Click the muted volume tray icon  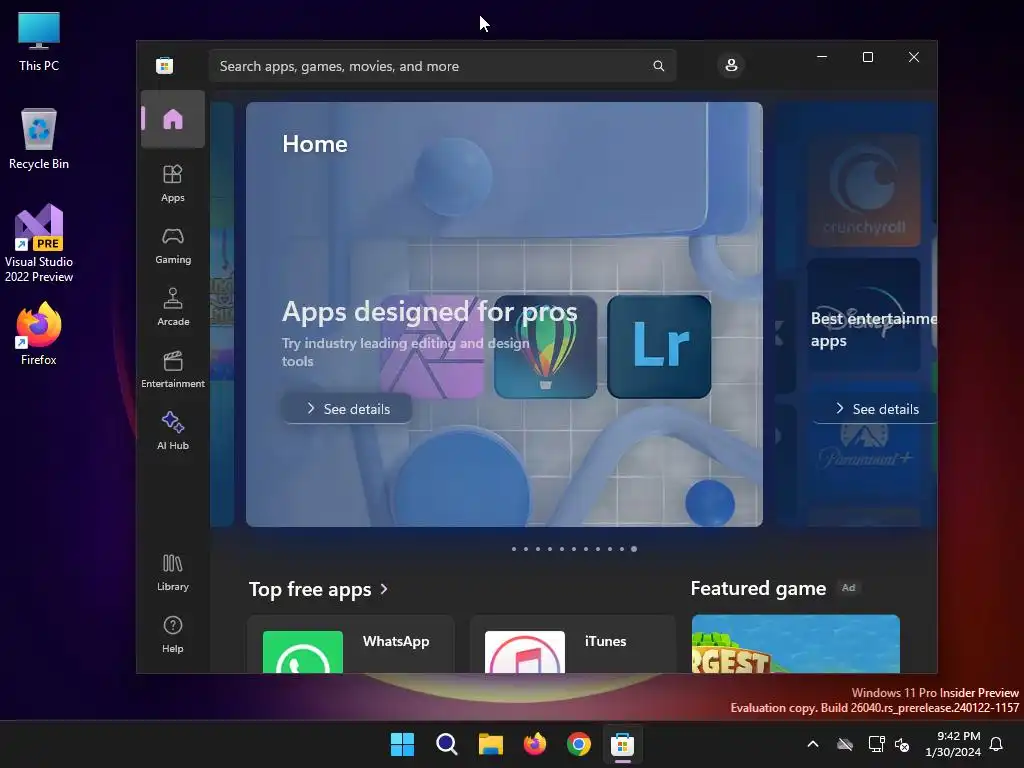pyautogui.click(x=903, y=744)
